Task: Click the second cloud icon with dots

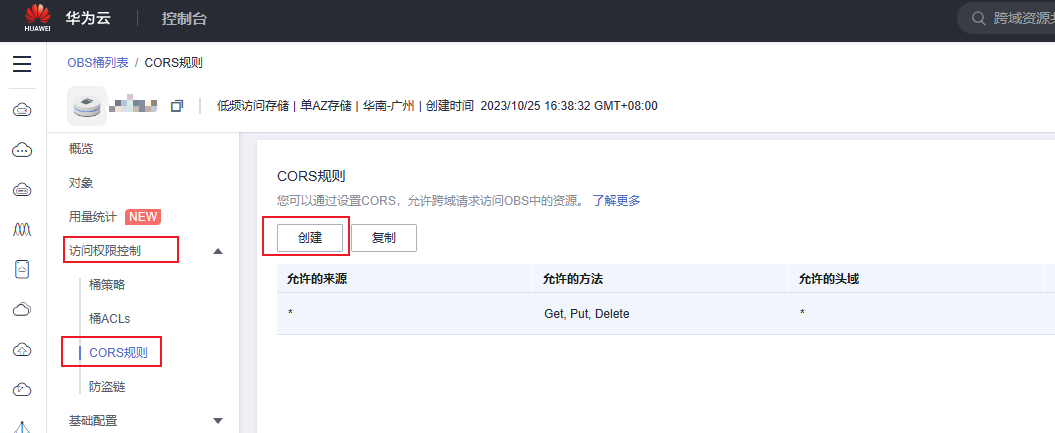Action: (22, 150)
